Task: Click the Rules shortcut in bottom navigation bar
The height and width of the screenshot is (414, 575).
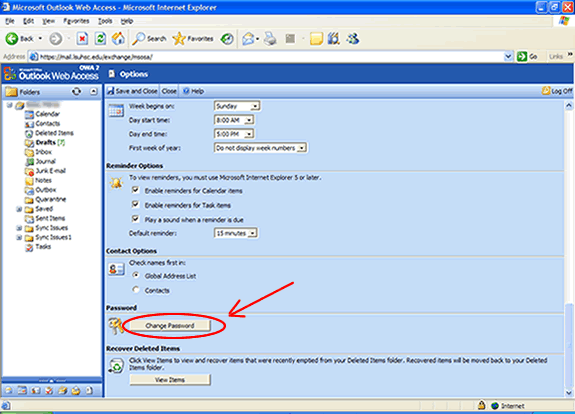Action: click(x=76, y=391)
